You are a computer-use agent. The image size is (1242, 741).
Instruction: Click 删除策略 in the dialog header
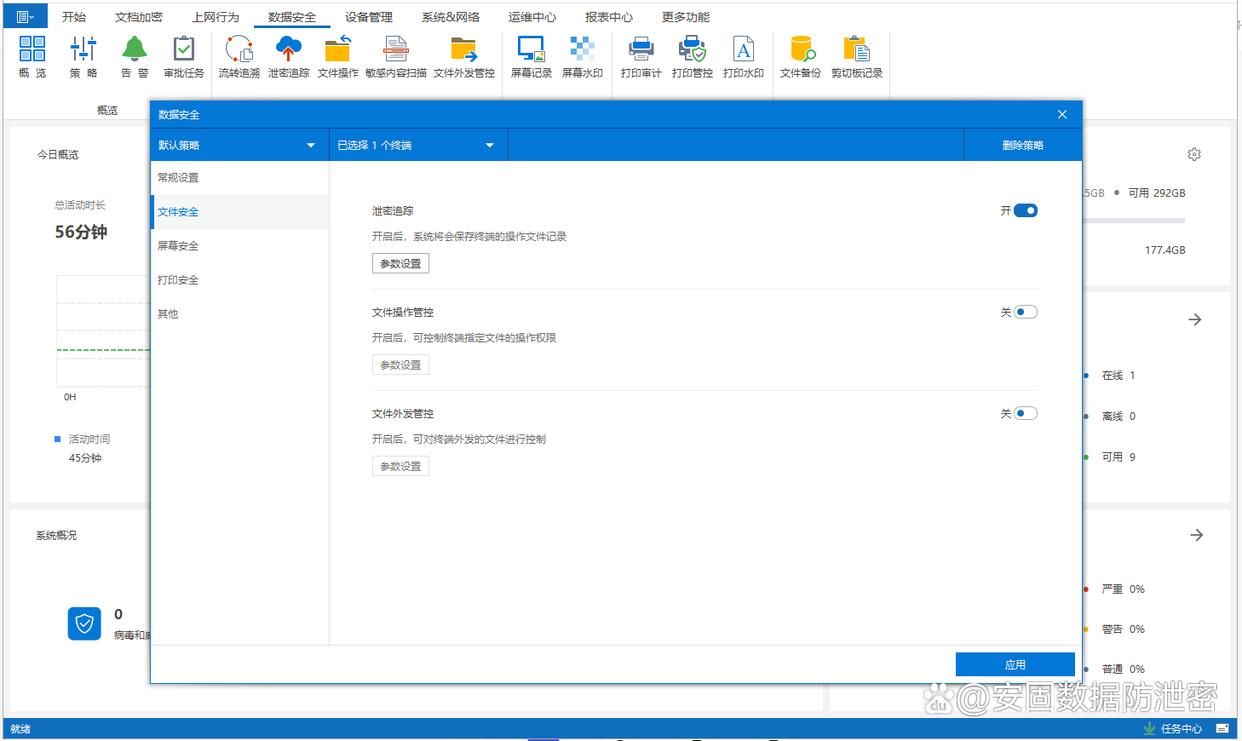(x=1022, y=145)
